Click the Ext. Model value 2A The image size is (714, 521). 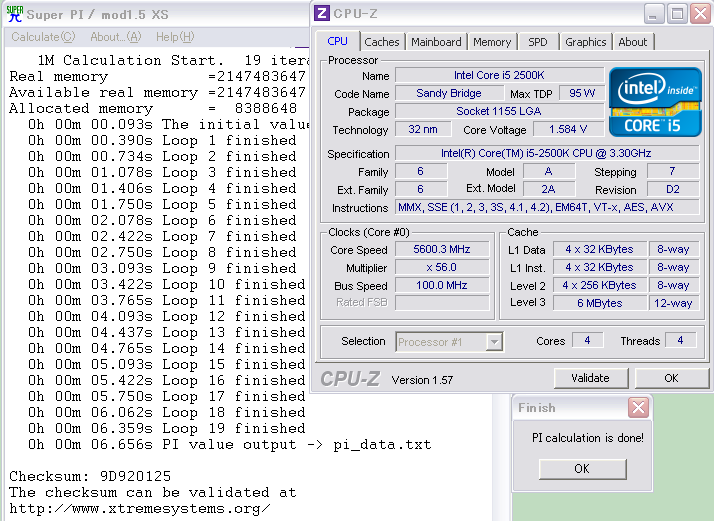548,189
